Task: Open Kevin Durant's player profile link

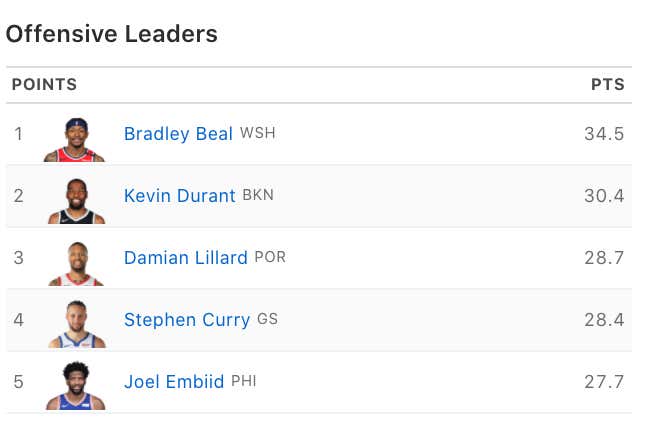Action: pyautogui.click(x=180, y=196)
